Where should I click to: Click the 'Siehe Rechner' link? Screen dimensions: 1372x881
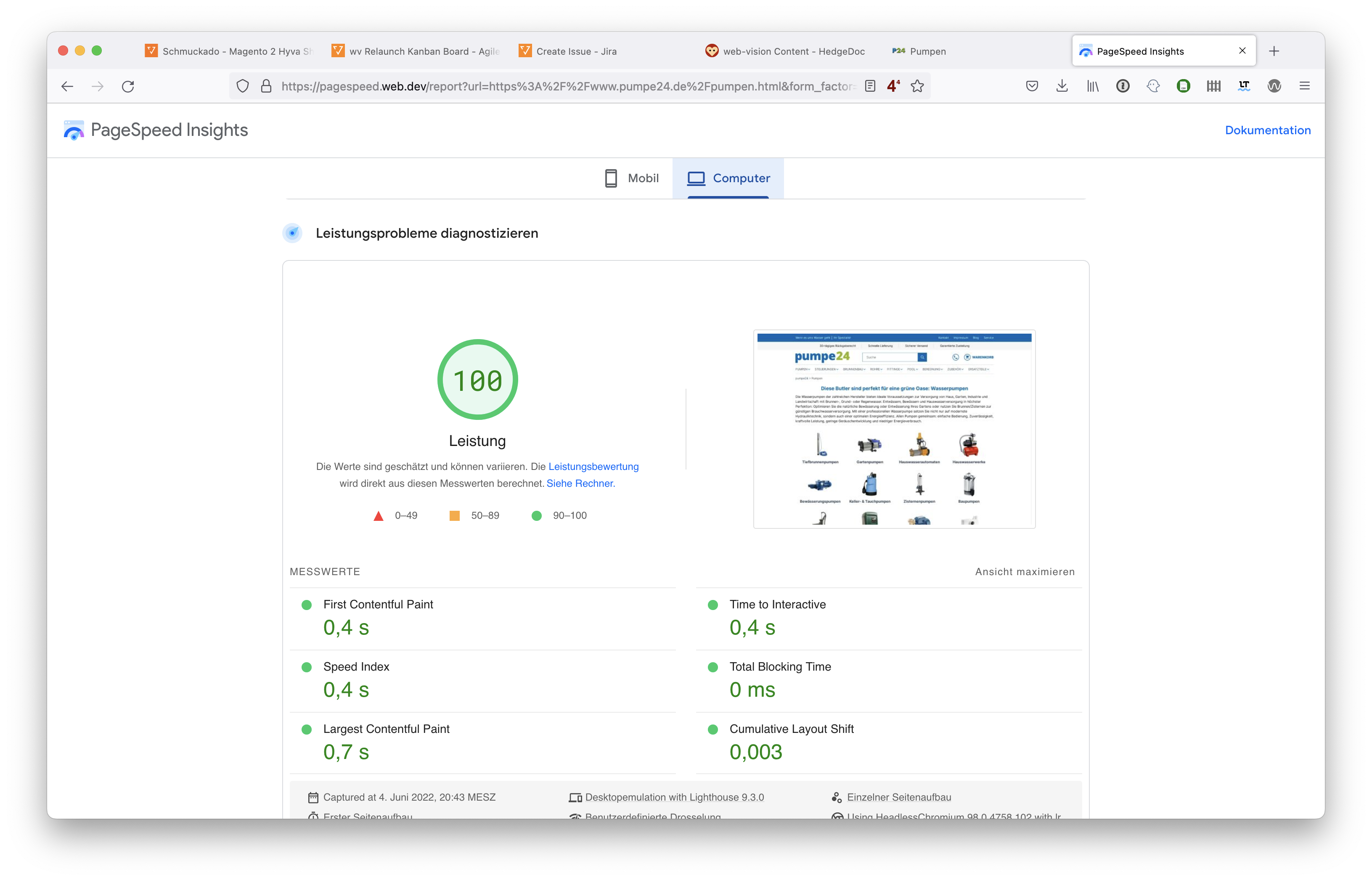579,483
